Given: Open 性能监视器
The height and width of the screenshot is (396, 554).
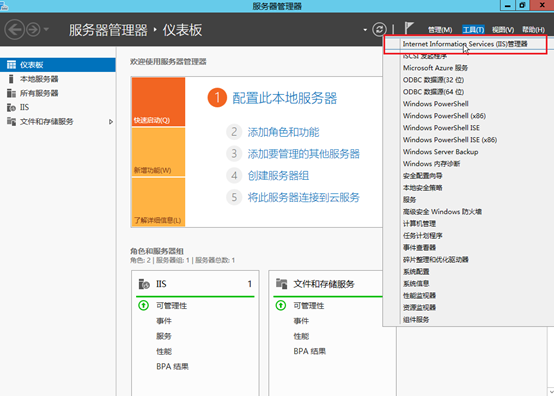Looking at the screenshot, I should tap(419, 296).
